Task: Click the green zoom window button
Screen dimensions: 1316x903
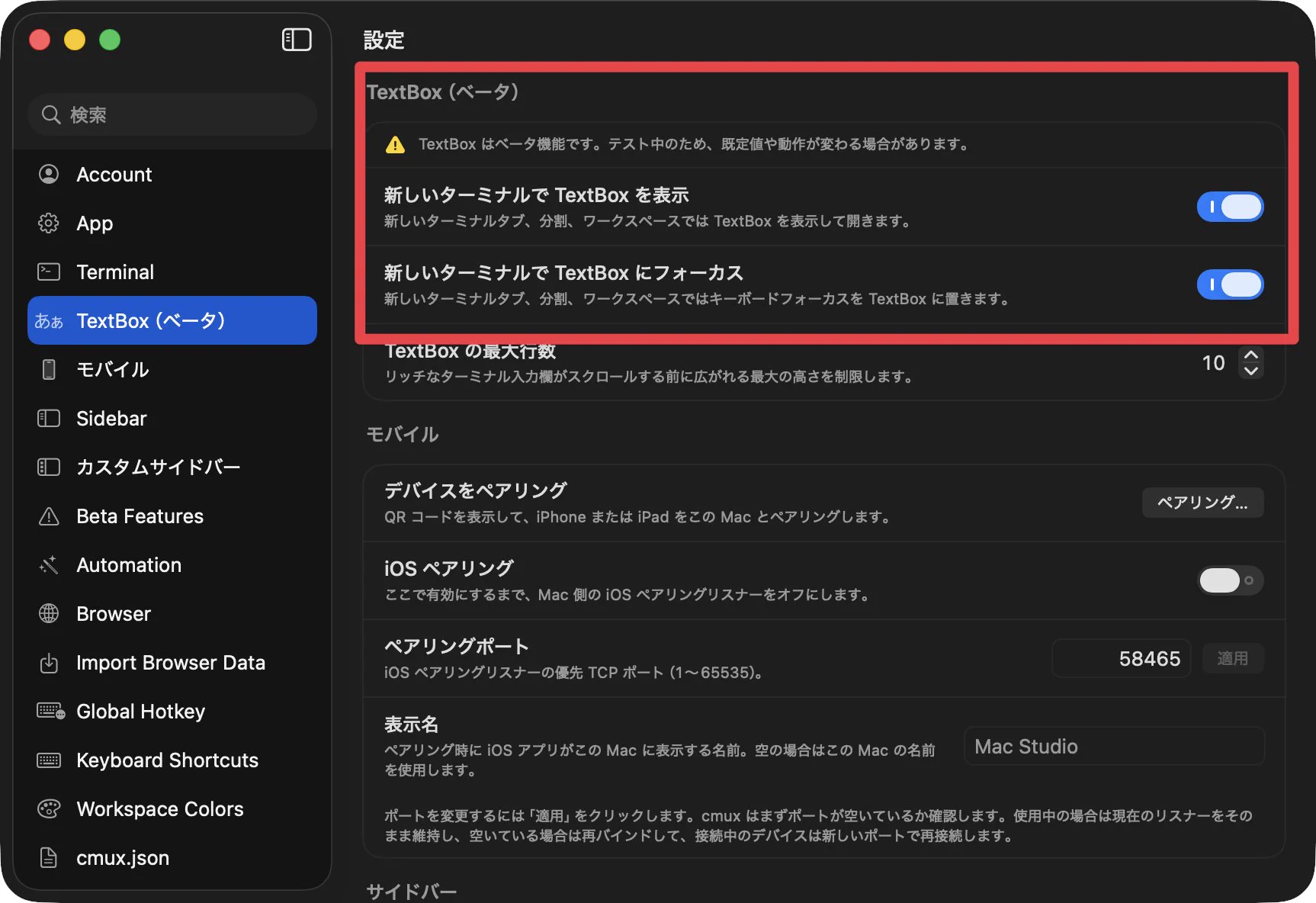Action: tap(110, 40)
